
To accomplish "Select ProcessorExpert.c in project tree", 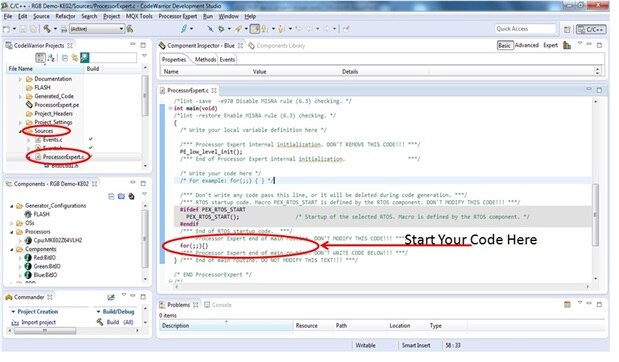I will click(x=59, y=157).
